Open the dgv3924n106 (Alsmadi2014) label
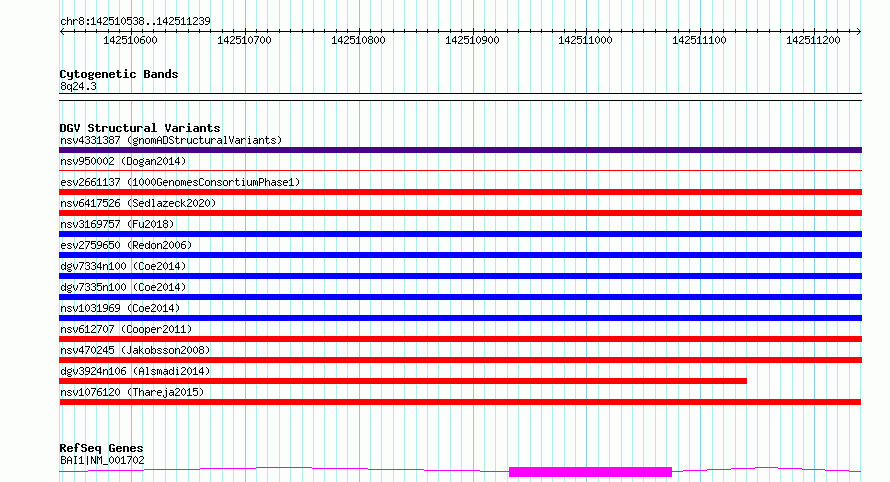890x482 pixels. tap(135, 371)
